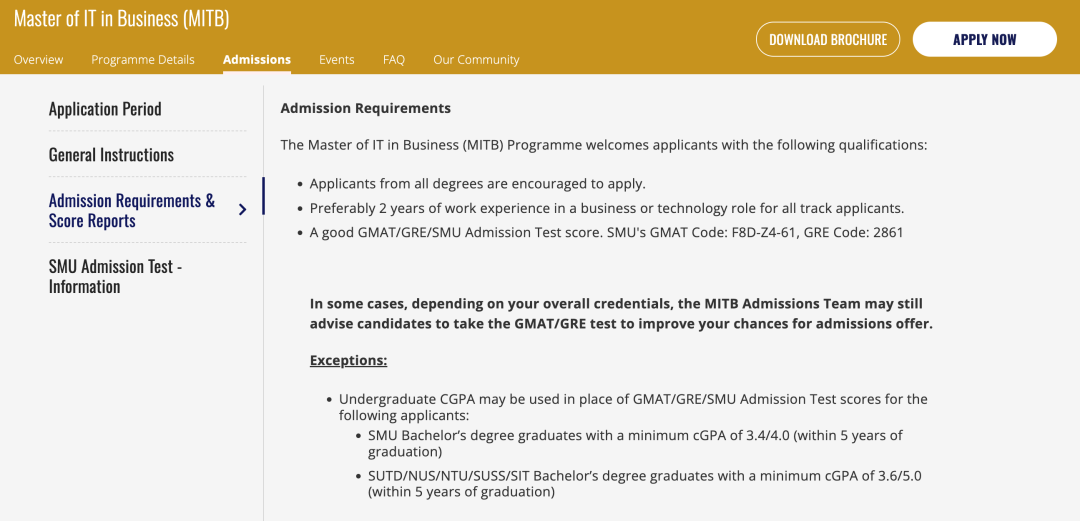
Task: Click text 'Applicants from all degrees are encouraged'
Action: pyautogui.click(x=477, y=184)
